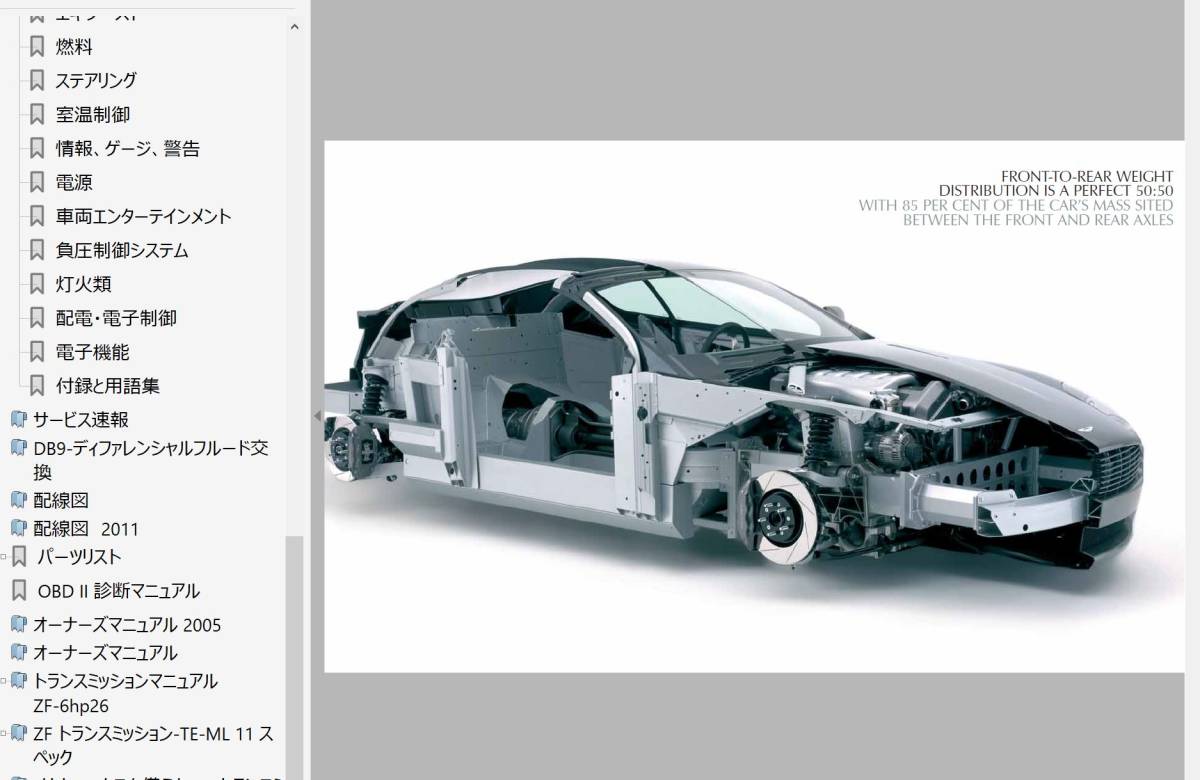The image size is (1200, 780).
Task: Open ZF トランスミッション-TE-ML 11 スペック bookmark
Action: tap(153, 745)
